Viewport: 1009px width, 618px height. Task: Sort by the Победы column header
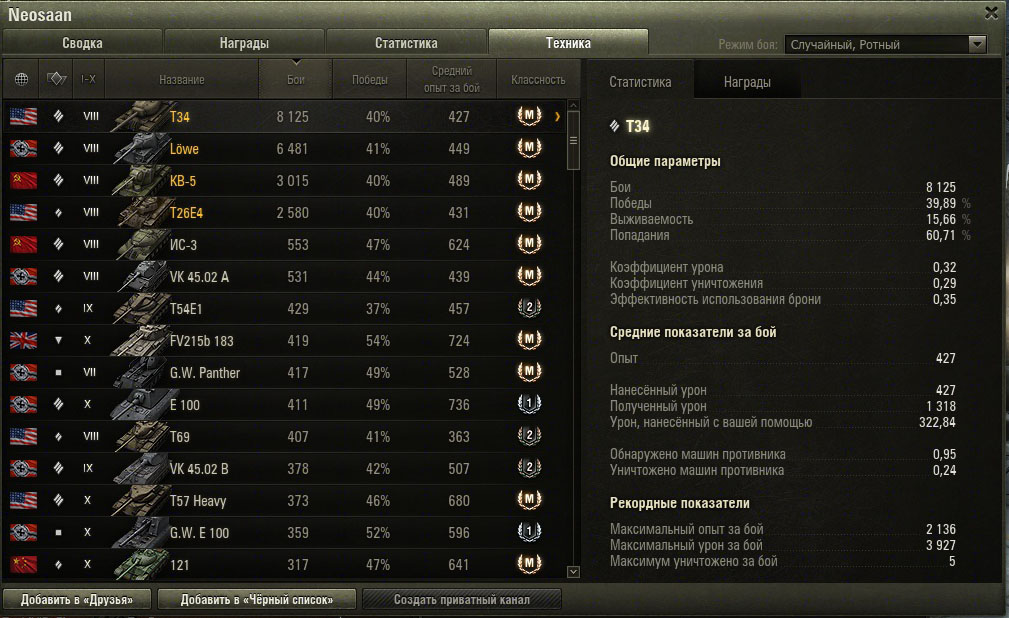(369, 79)
